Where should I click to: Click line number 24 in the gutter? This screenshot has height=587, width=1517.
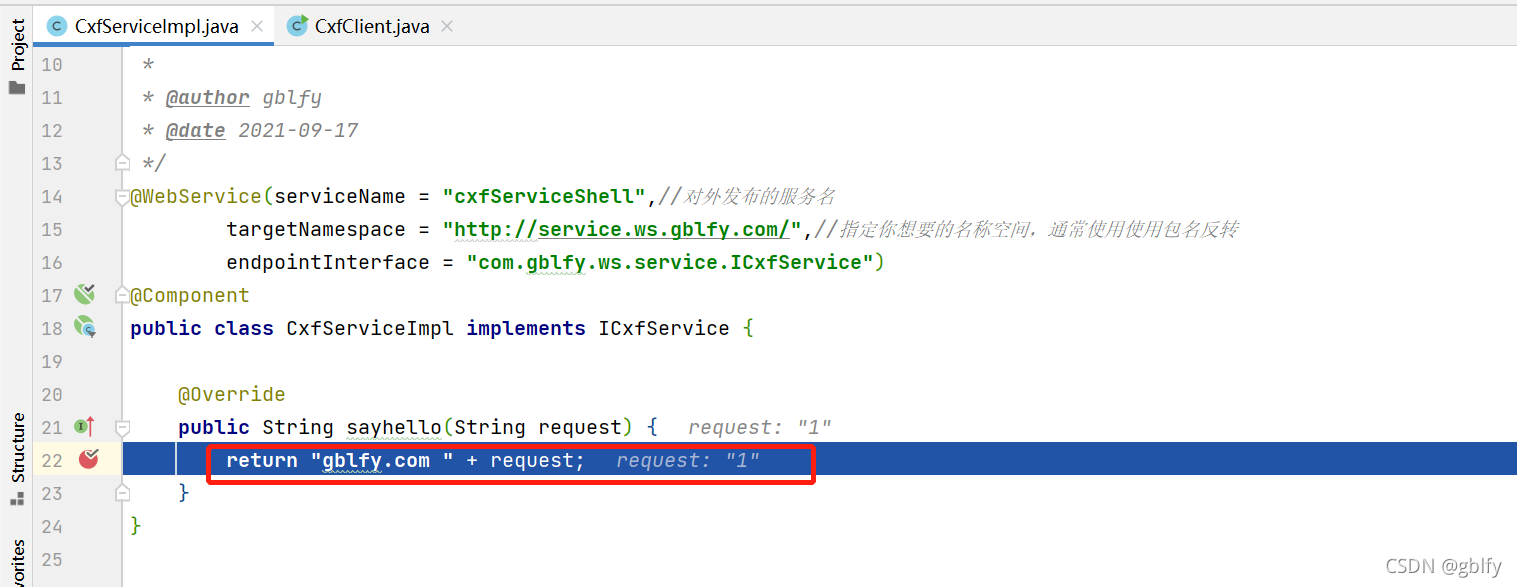coord(52,526)
